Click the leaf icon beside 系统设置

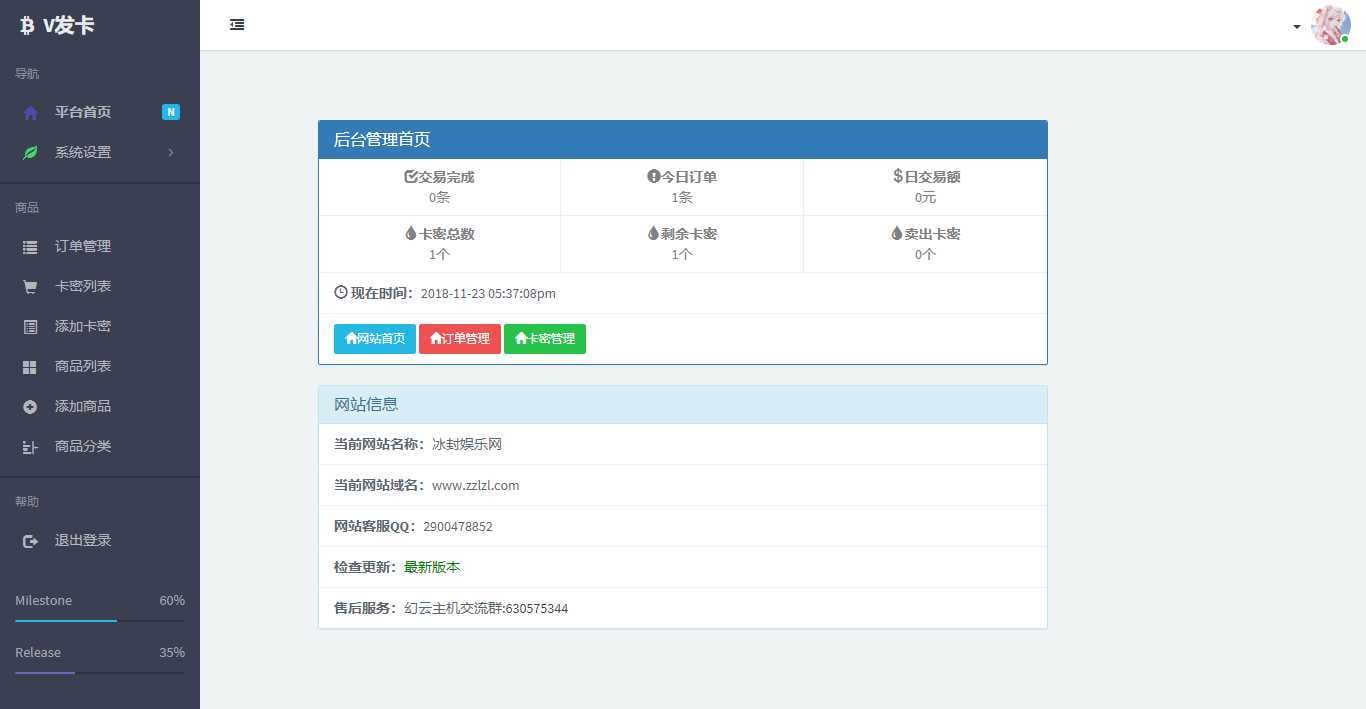[x=30, y=152]
